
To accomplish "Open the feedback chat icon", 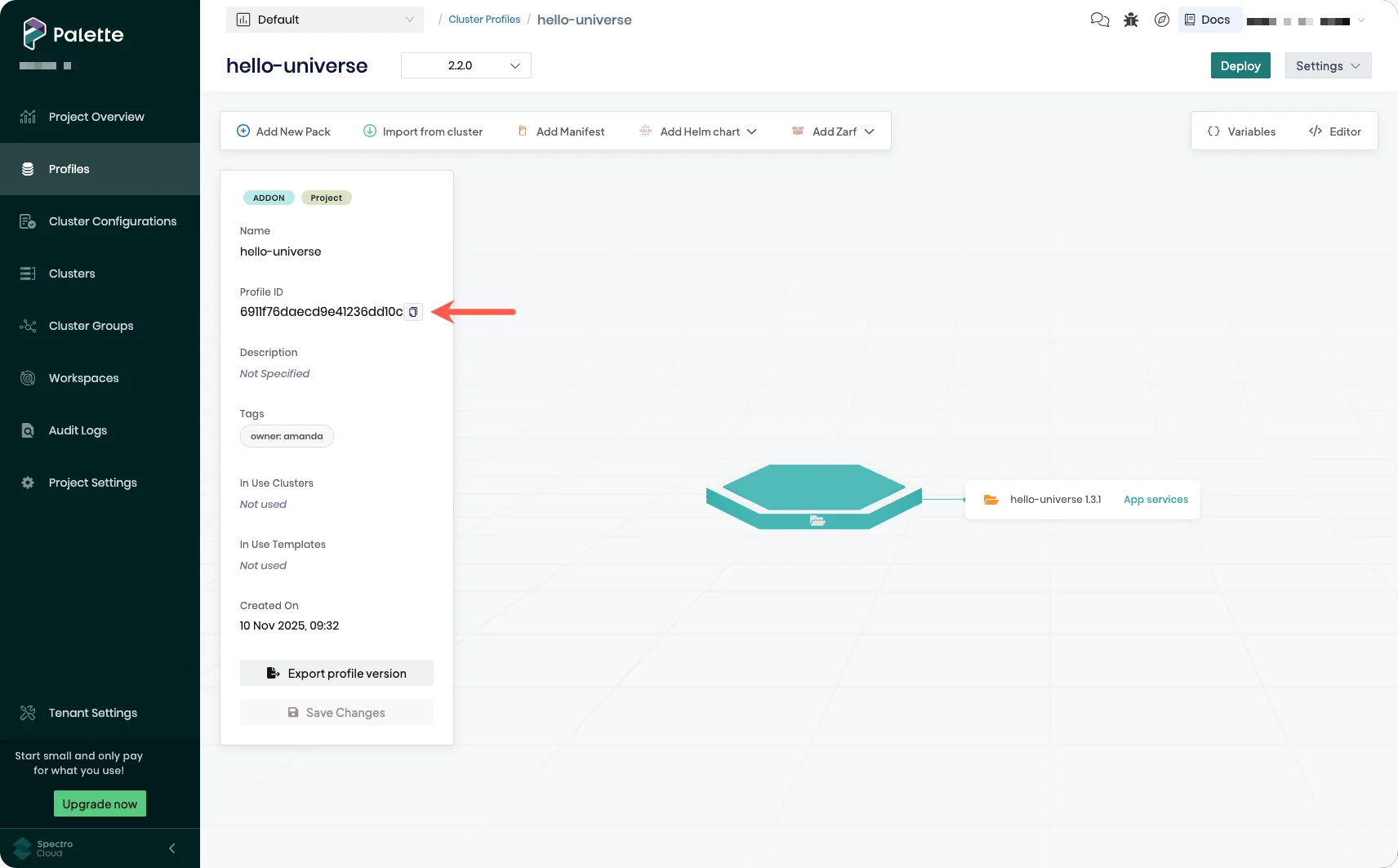I will (x=1099, y=20).
